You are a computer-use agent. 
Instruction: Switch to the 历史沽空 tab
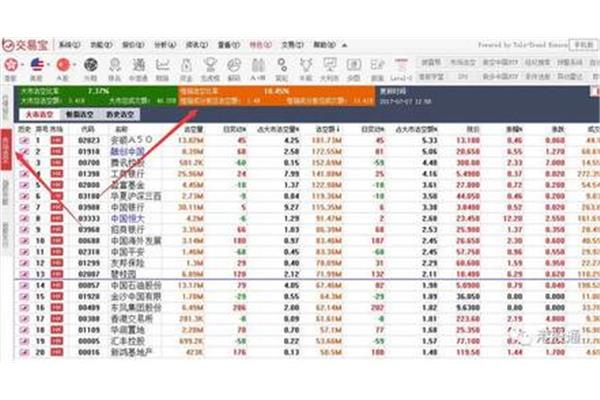point(120,114)
